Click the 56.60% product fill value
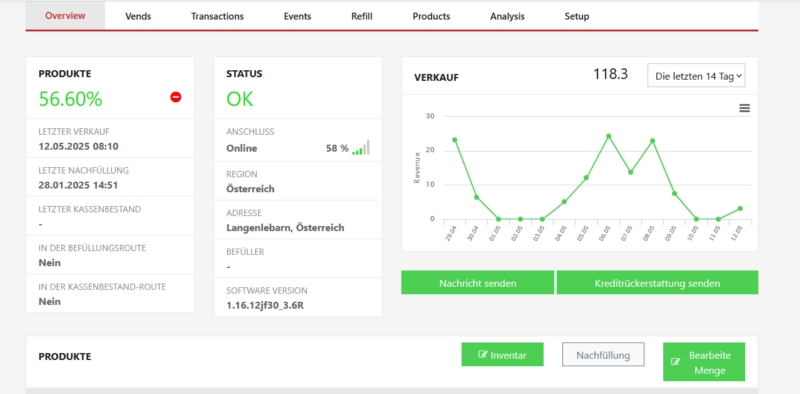This screenshot has width=800, height=394. (x=70, y=99)
